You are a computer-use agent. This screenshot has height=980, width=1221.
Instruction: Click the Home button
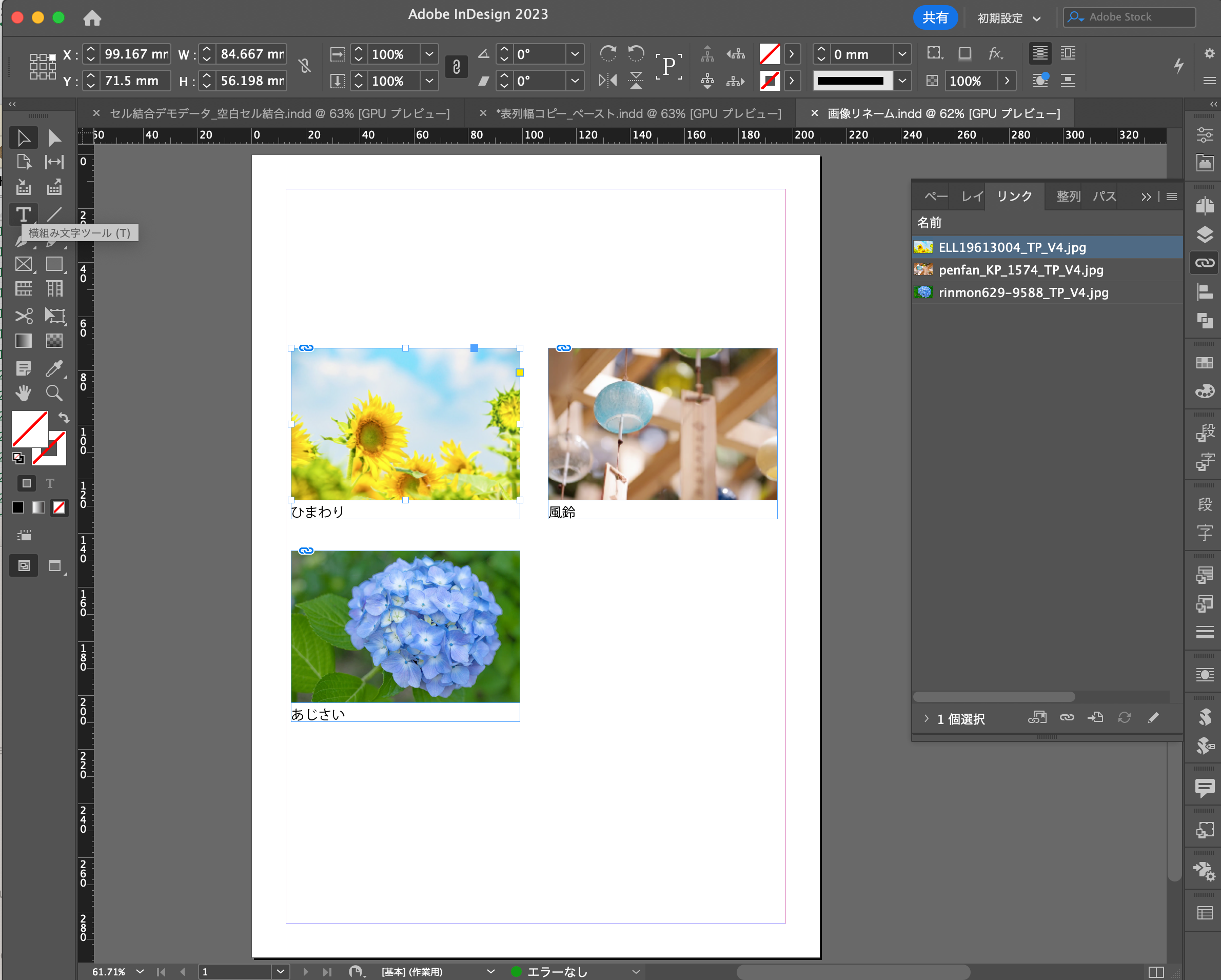(92, 18)
